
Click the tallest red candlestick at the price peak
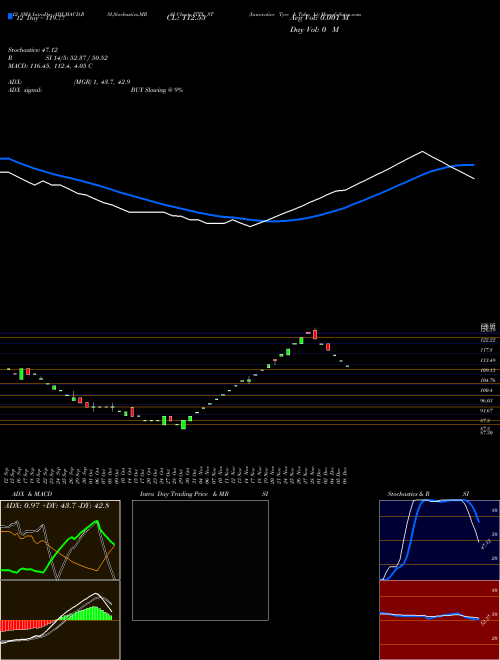[314, 334]
